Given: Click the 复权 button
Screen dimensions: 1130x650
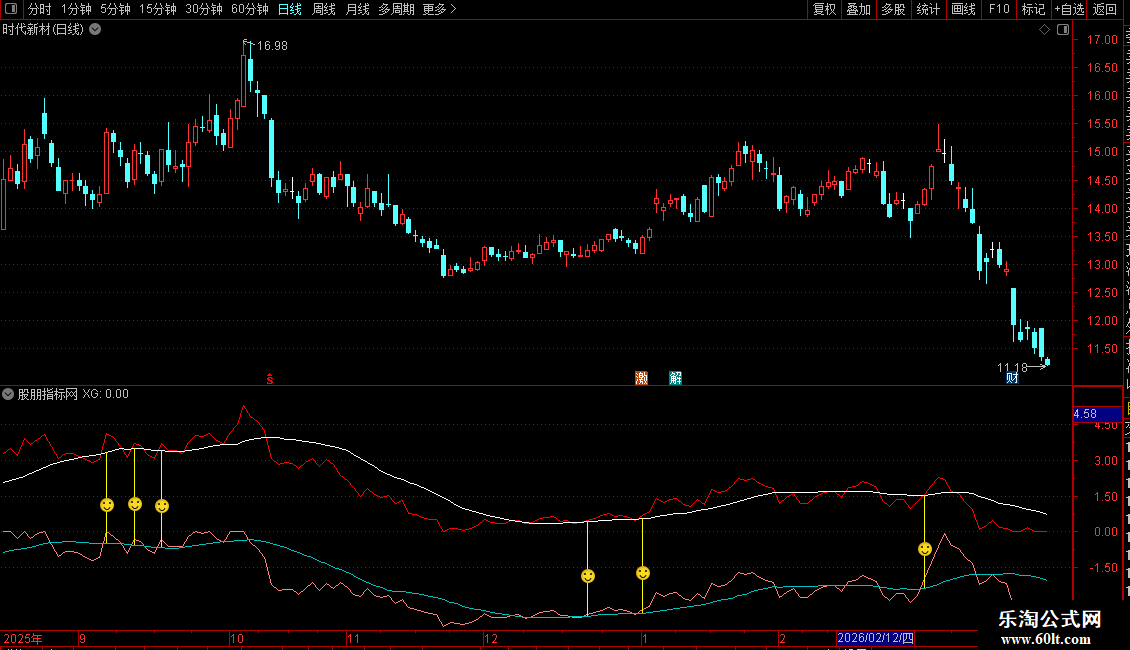Looking at the screenshot, I should pos(824,9).
